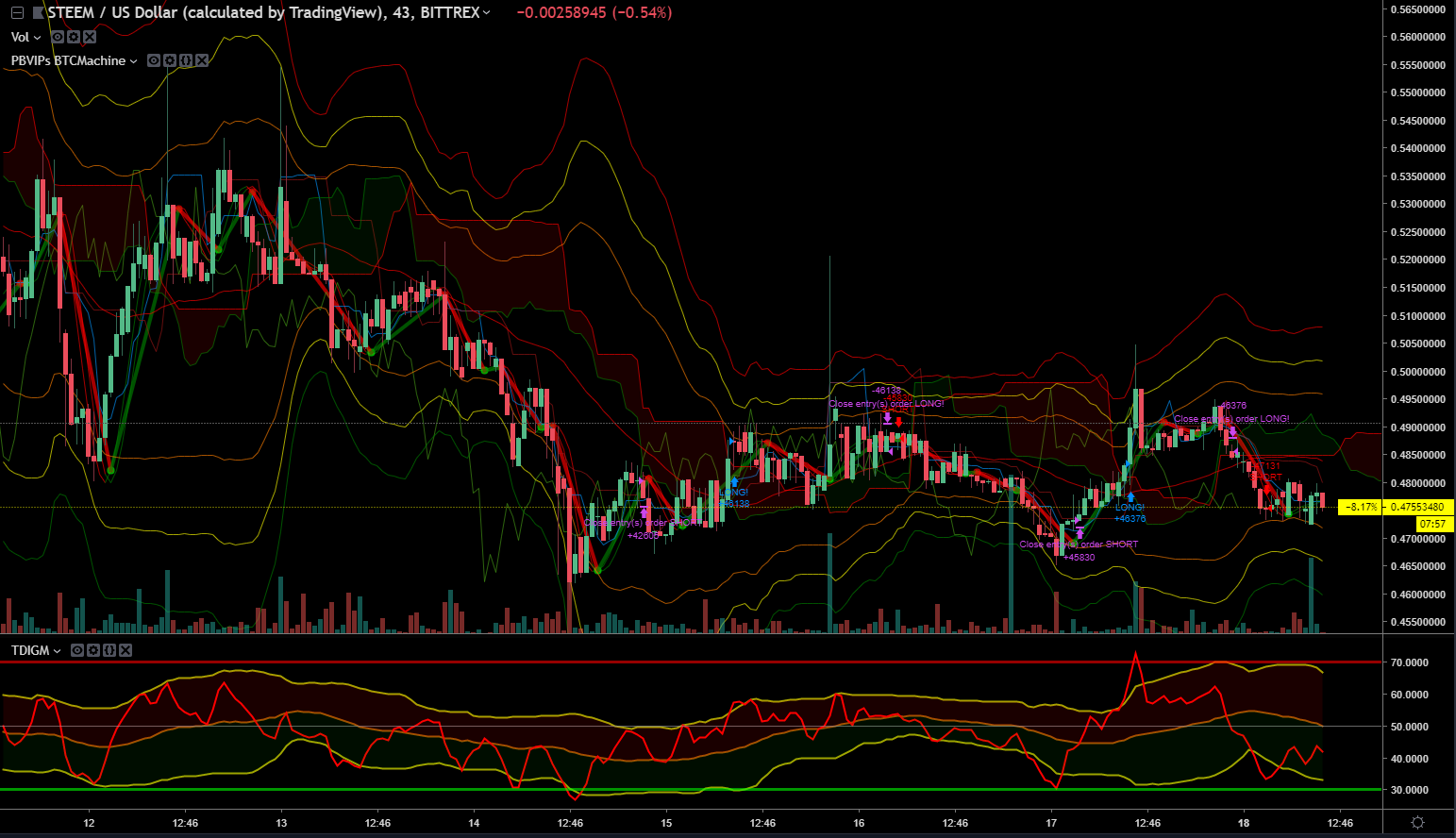
Task: Click the 0.50000000 price scale label
Action: pos(1418,372)
